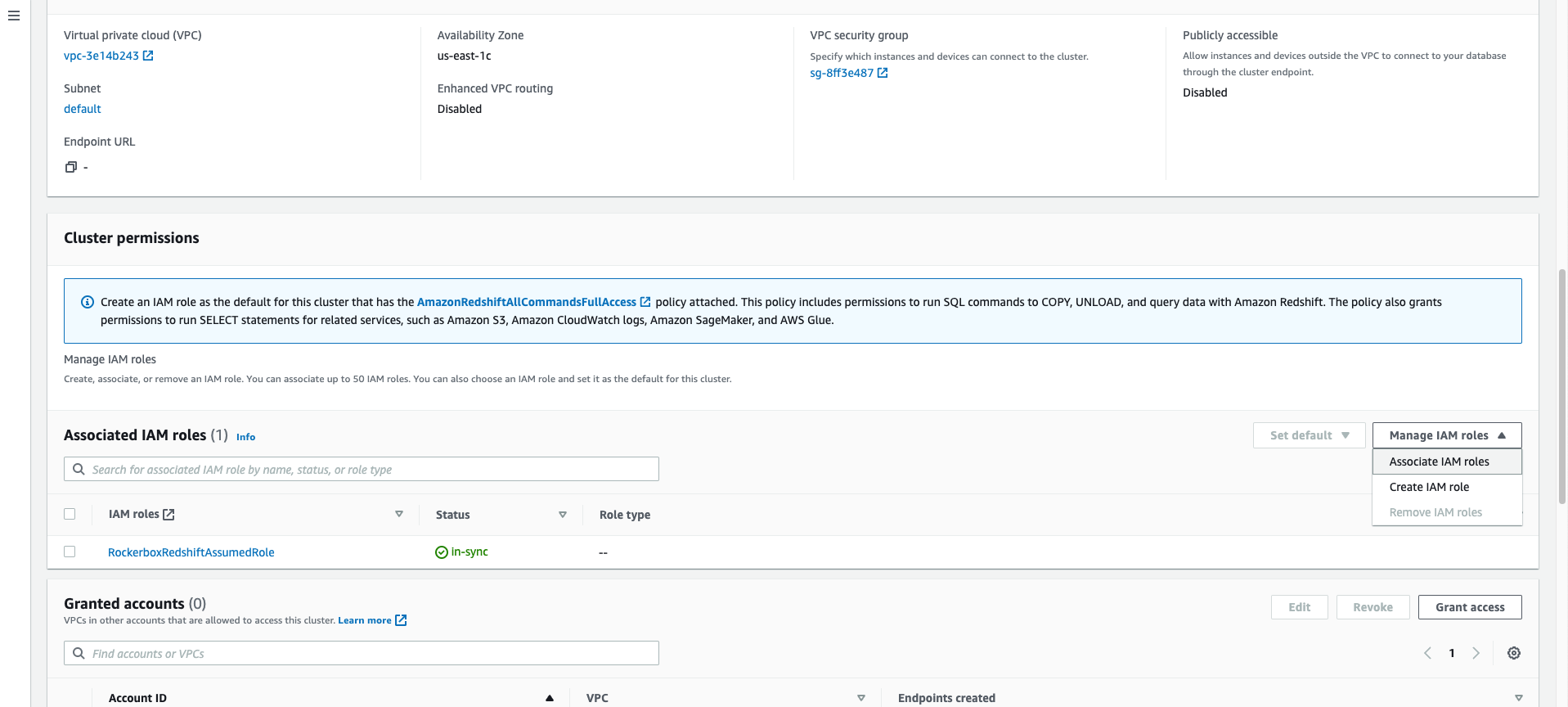Click the Role type column header
Screen dimensions: 1568x707
coord(625,515)
